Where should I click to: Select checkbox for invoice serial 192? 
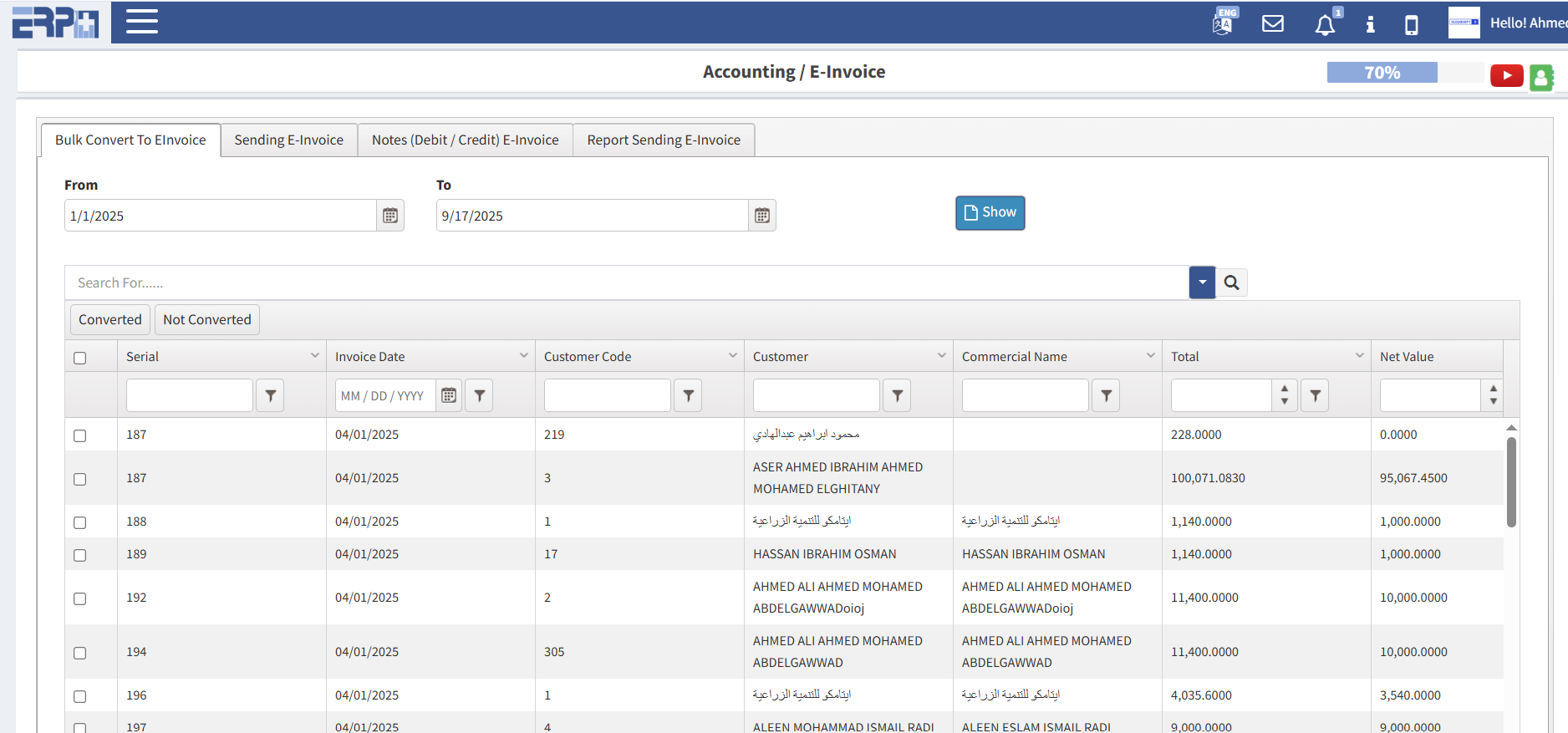tap(80, 598)
